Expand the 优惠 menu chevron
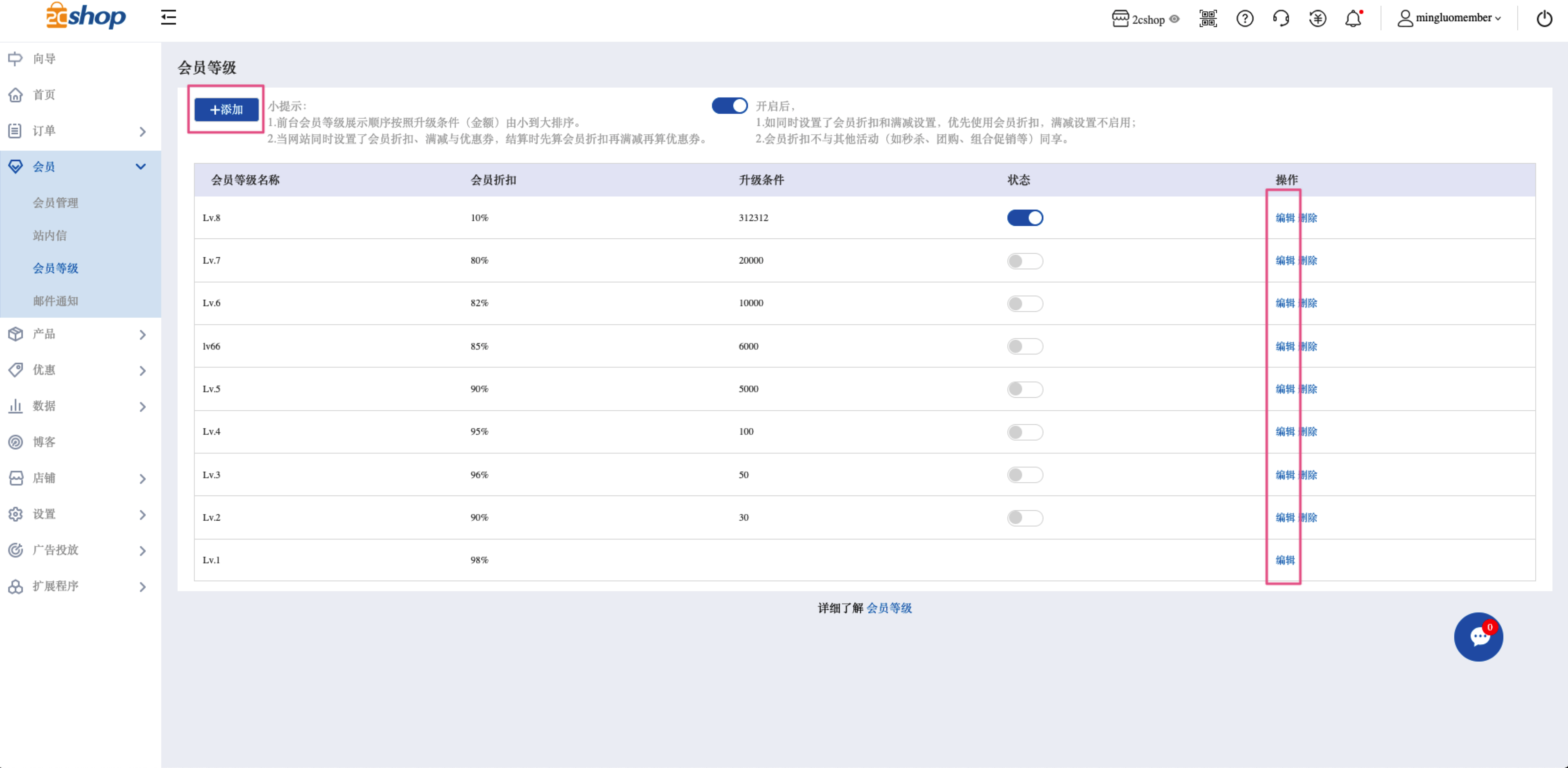 (142, 371)
